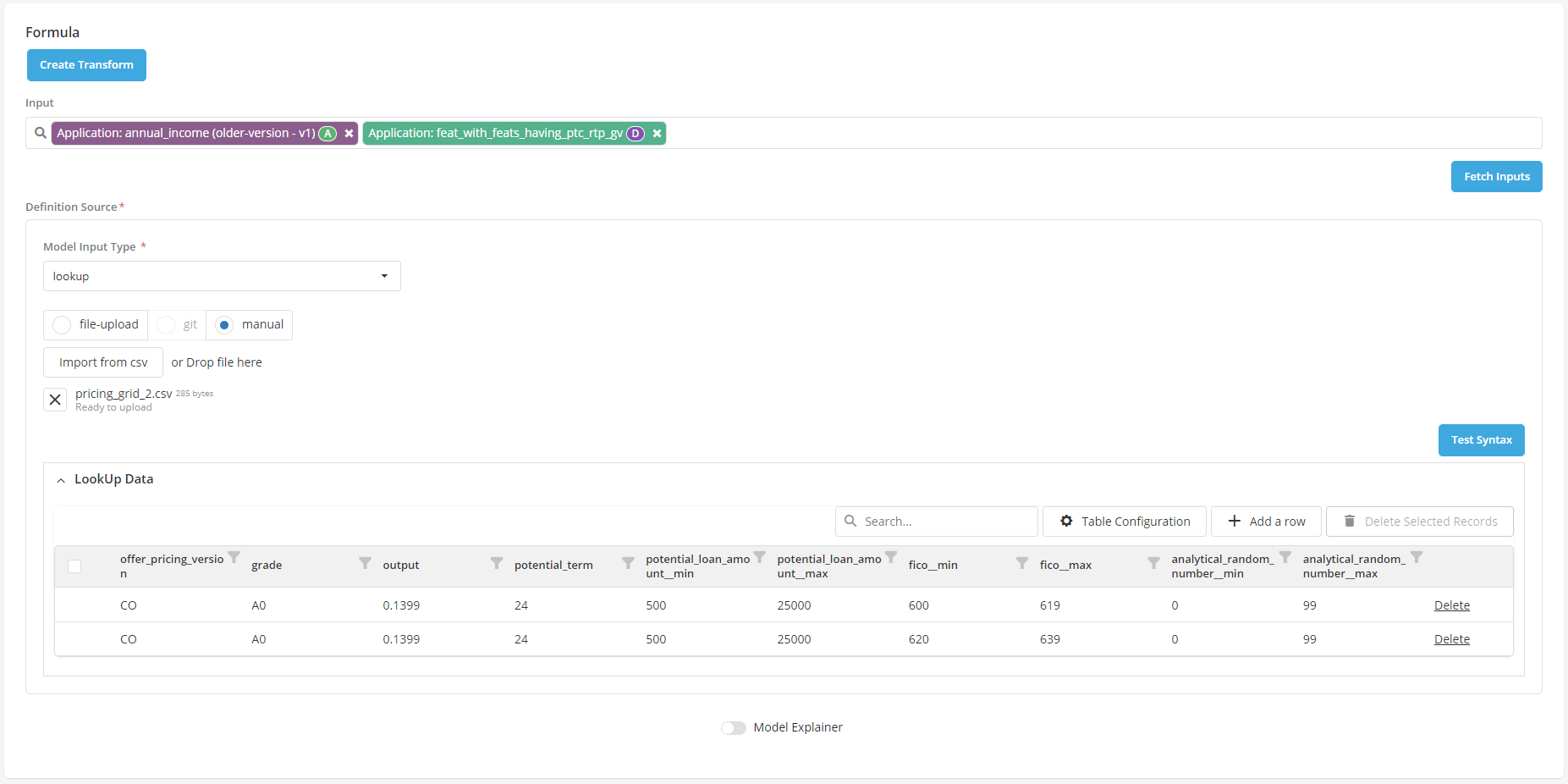1568x784 pixels.
Task: Toggle the Model Explainer switch
Action: 733,728
